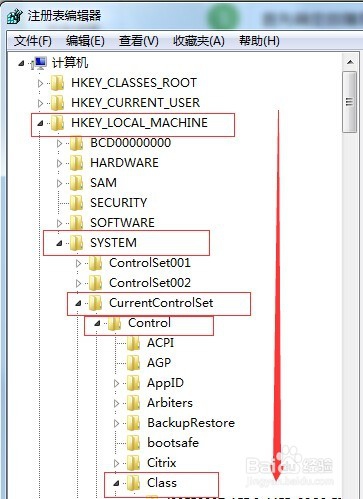Select the SYSTEM key label

(x=113, y=243)
